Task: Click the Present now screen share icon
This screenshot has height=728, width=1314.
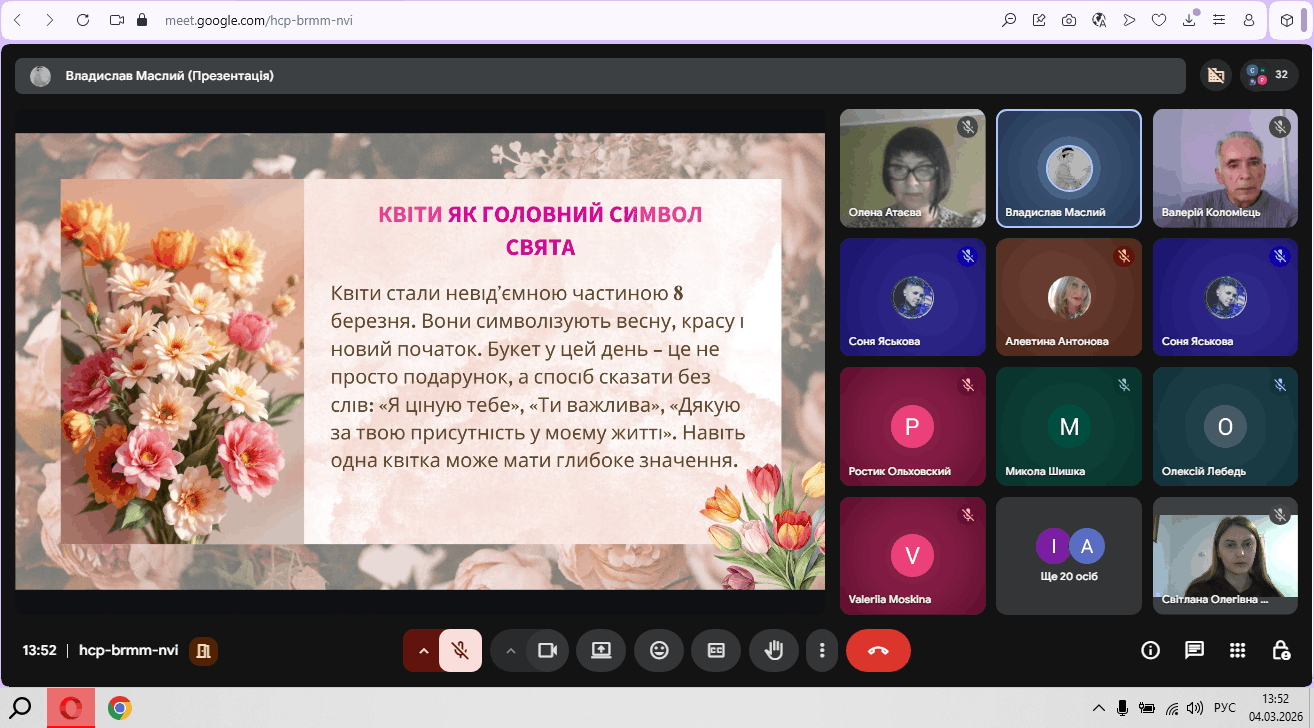Action: 601,650
